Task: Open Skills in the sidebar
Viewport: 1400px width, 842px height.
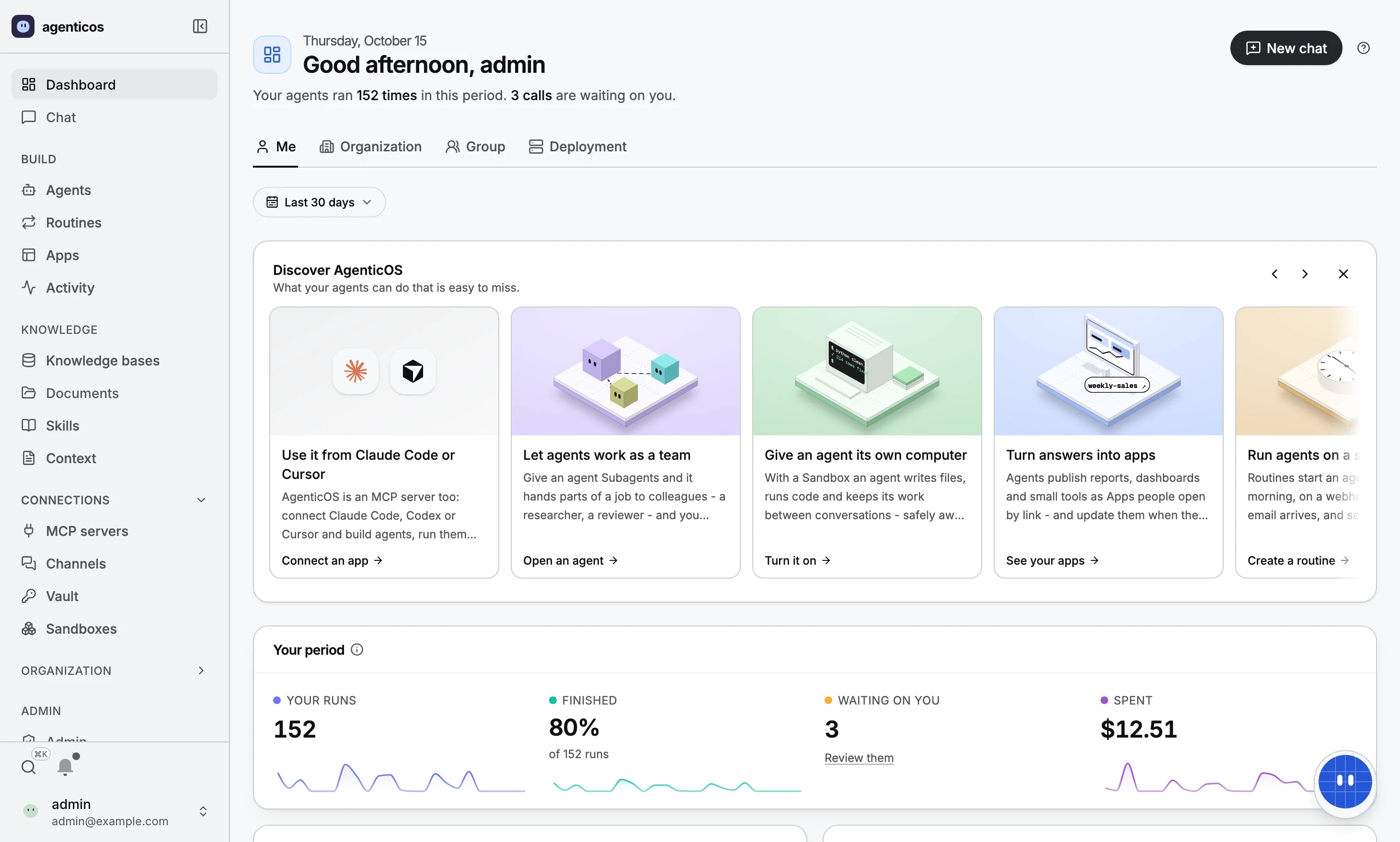Action: coord(114,425)
